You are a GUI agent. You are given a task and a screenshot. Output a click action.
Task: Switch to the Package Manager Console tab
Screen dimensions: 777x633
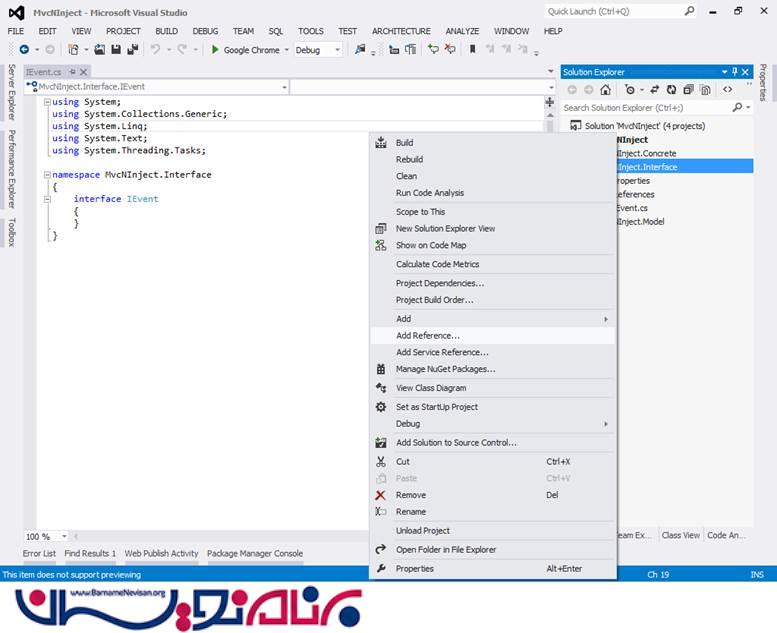tap(254, 553)
